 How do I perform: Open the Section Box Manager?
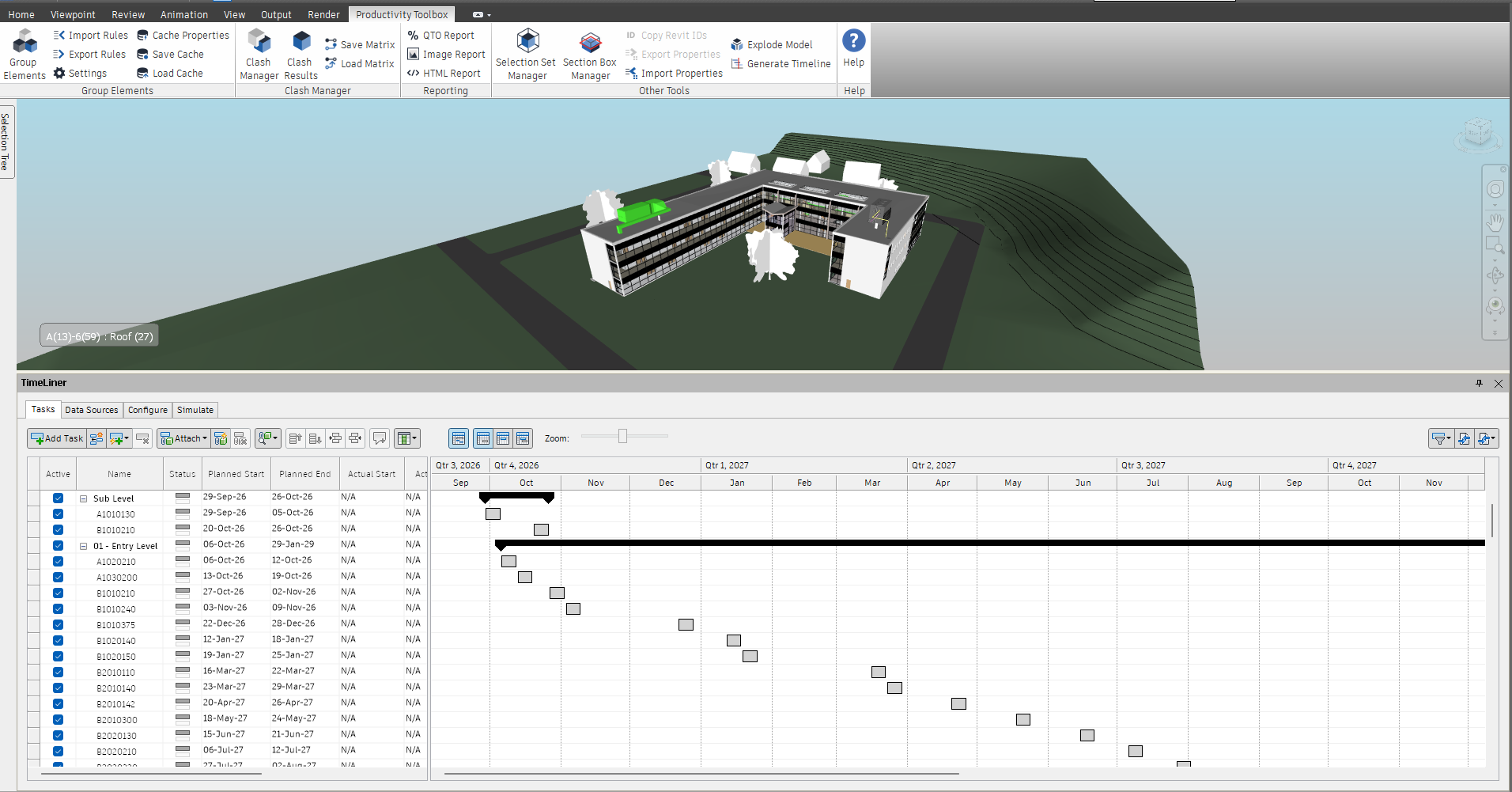point(590,54)
